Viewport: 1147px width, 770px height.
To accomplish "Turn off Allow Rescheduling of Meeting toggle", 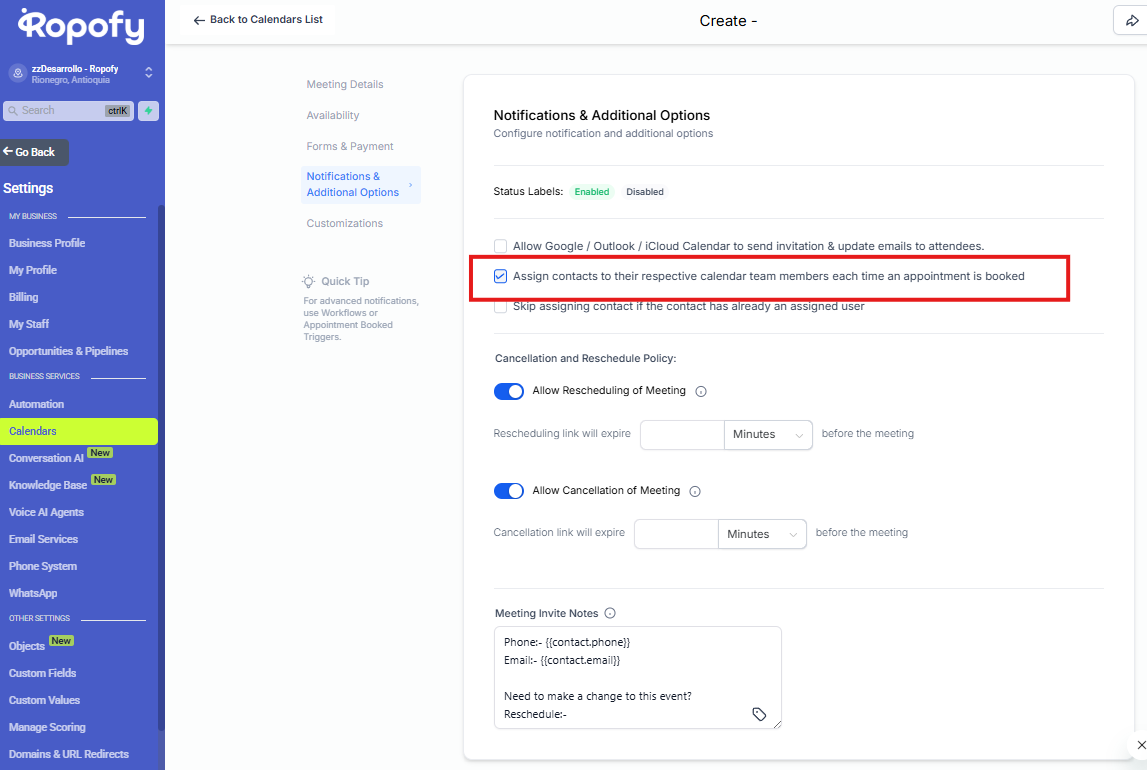I will pos(509,391).
